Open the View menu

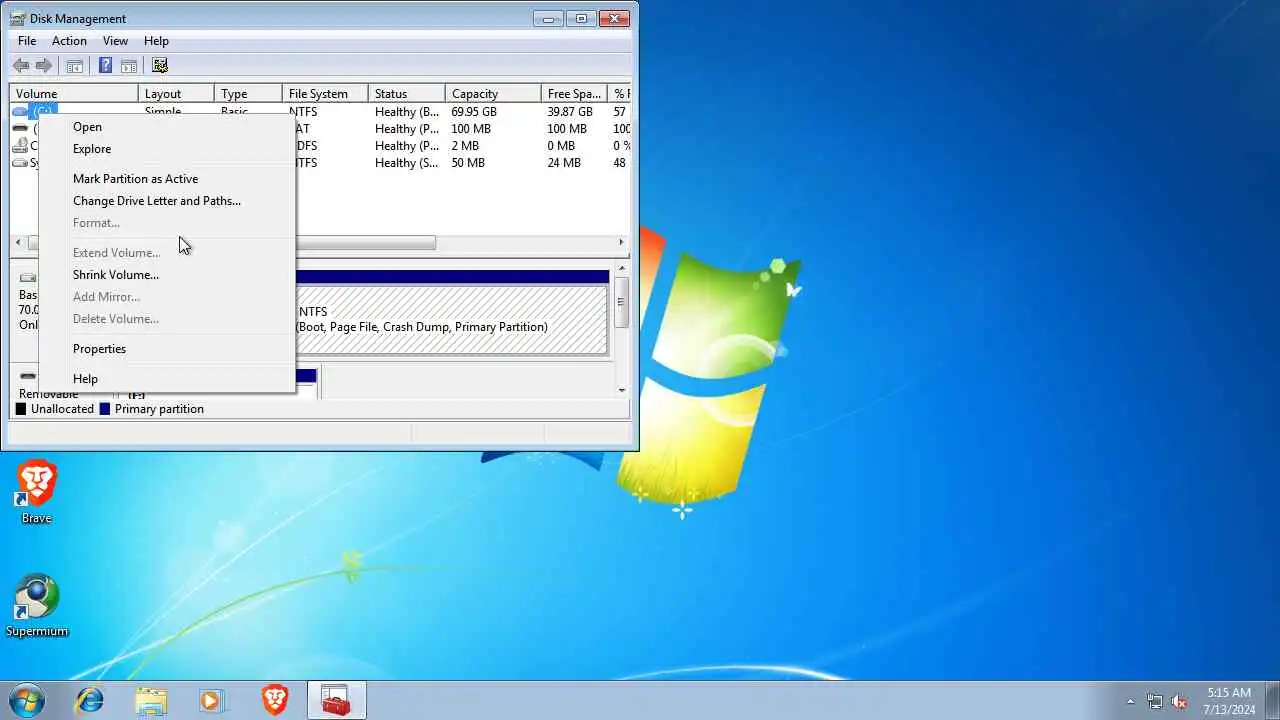coord(115,41)
